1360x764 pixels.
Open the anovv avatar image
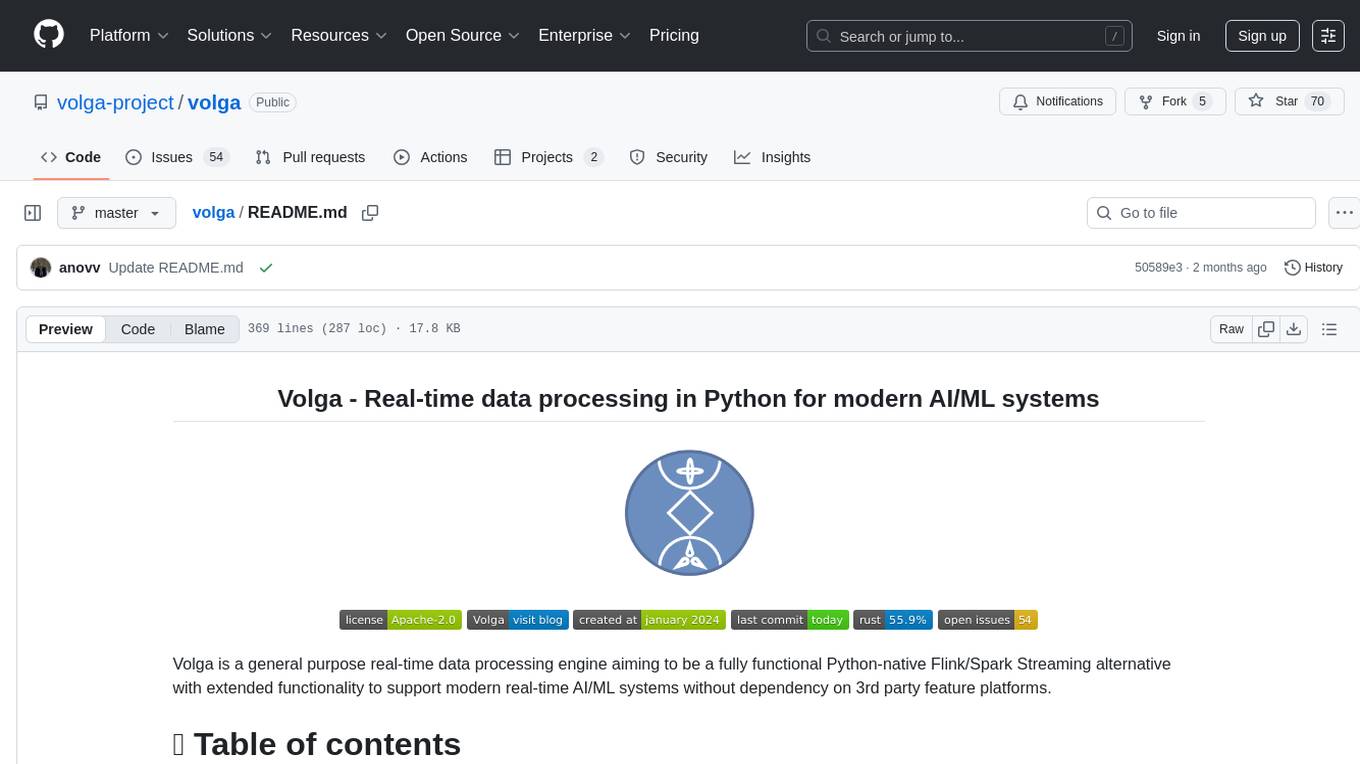41,267
